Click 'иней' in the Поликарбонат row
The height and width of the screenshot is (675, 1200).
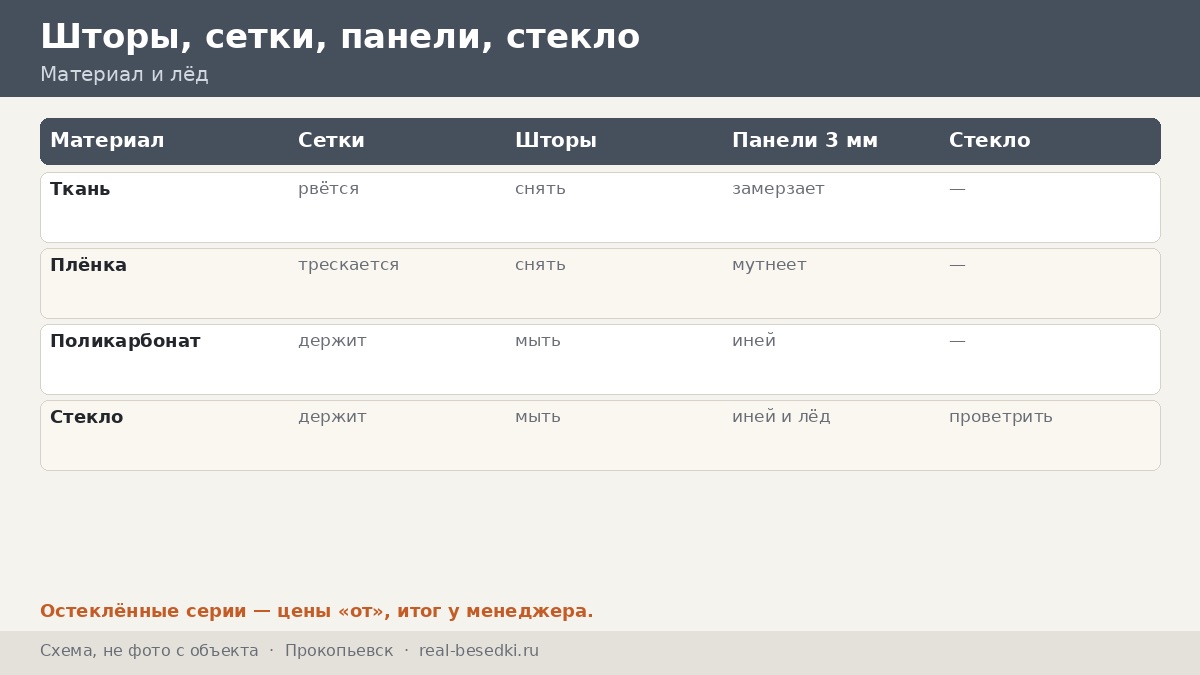tap(754, 341)
